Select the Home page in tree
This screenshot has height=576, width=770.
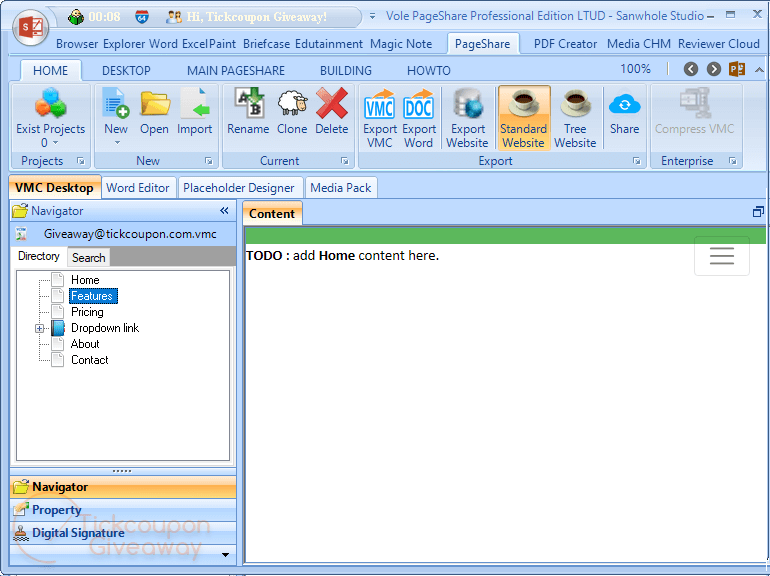pyautogui.click(x=85, y=280)
